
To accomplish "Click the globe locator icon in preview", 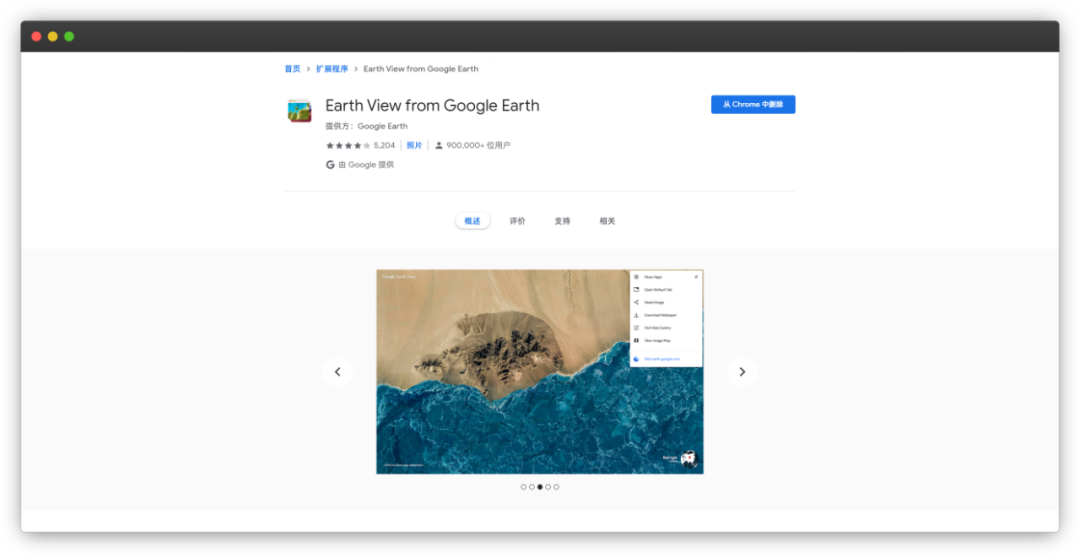I will (x=689, y=459).
